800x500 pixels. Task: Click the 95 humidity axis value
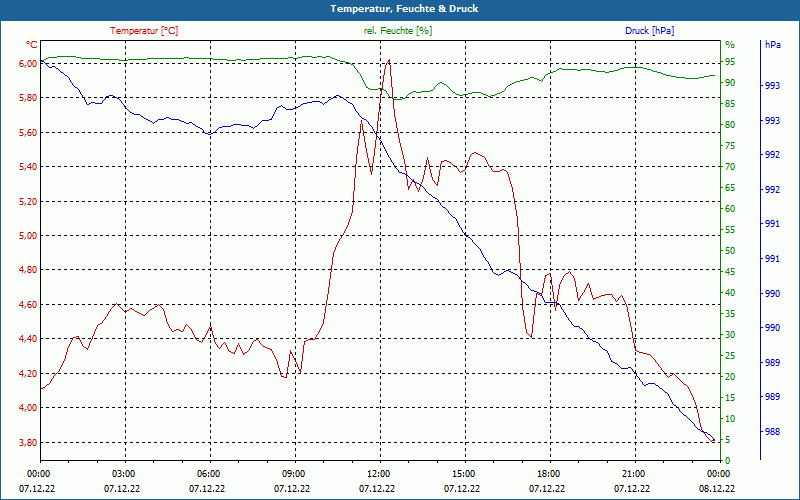click(x=730, y=62)
